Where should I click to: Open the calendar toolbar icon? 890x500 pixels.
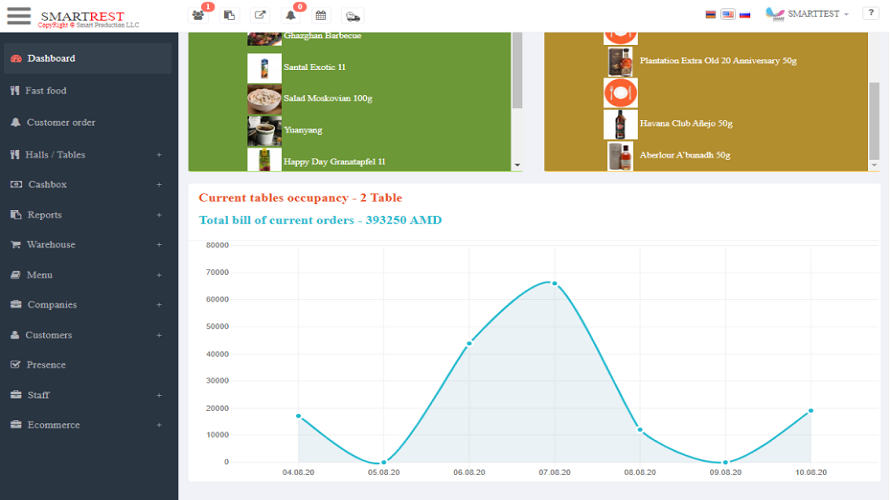click(321, 15)
